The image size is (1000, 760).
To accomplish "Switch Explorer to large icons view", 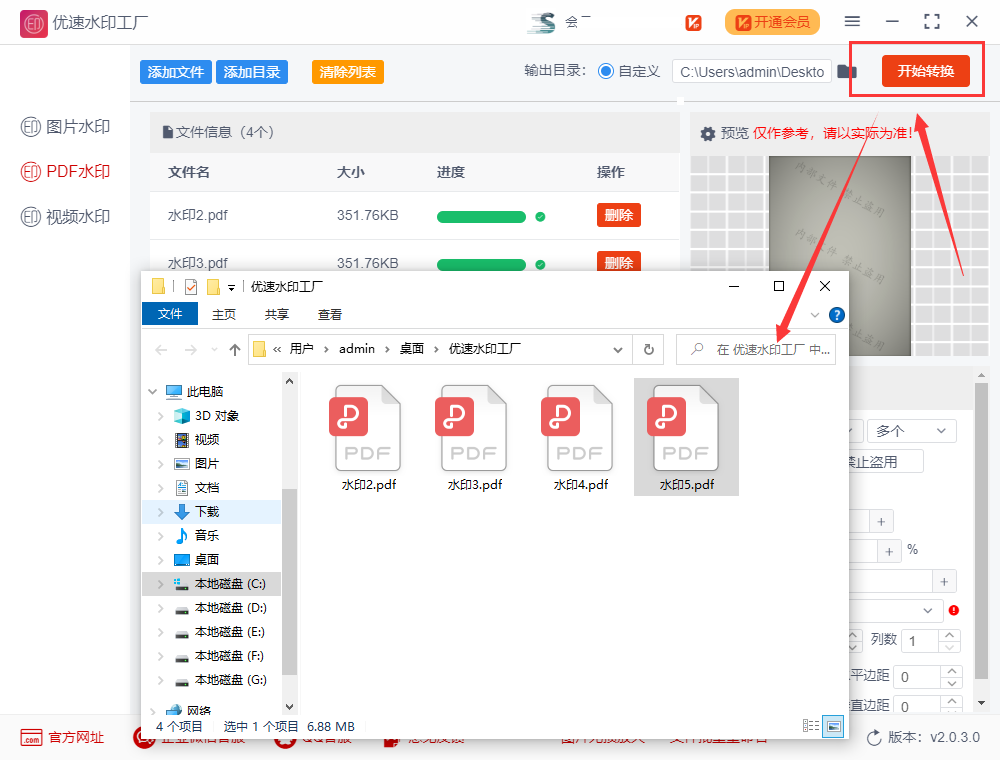I will coord(833,726).
